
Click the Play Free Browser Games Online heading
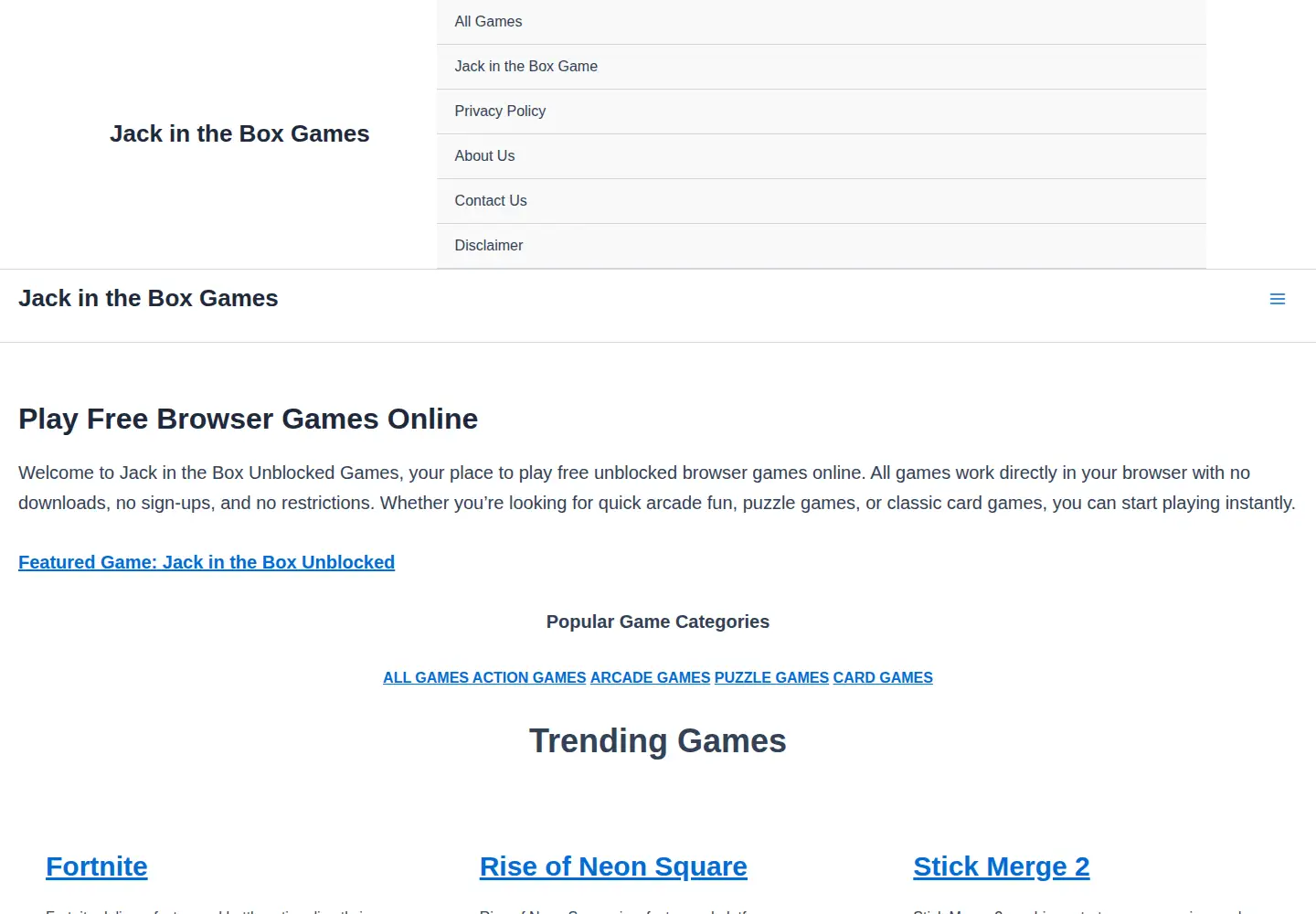point(248,419)
